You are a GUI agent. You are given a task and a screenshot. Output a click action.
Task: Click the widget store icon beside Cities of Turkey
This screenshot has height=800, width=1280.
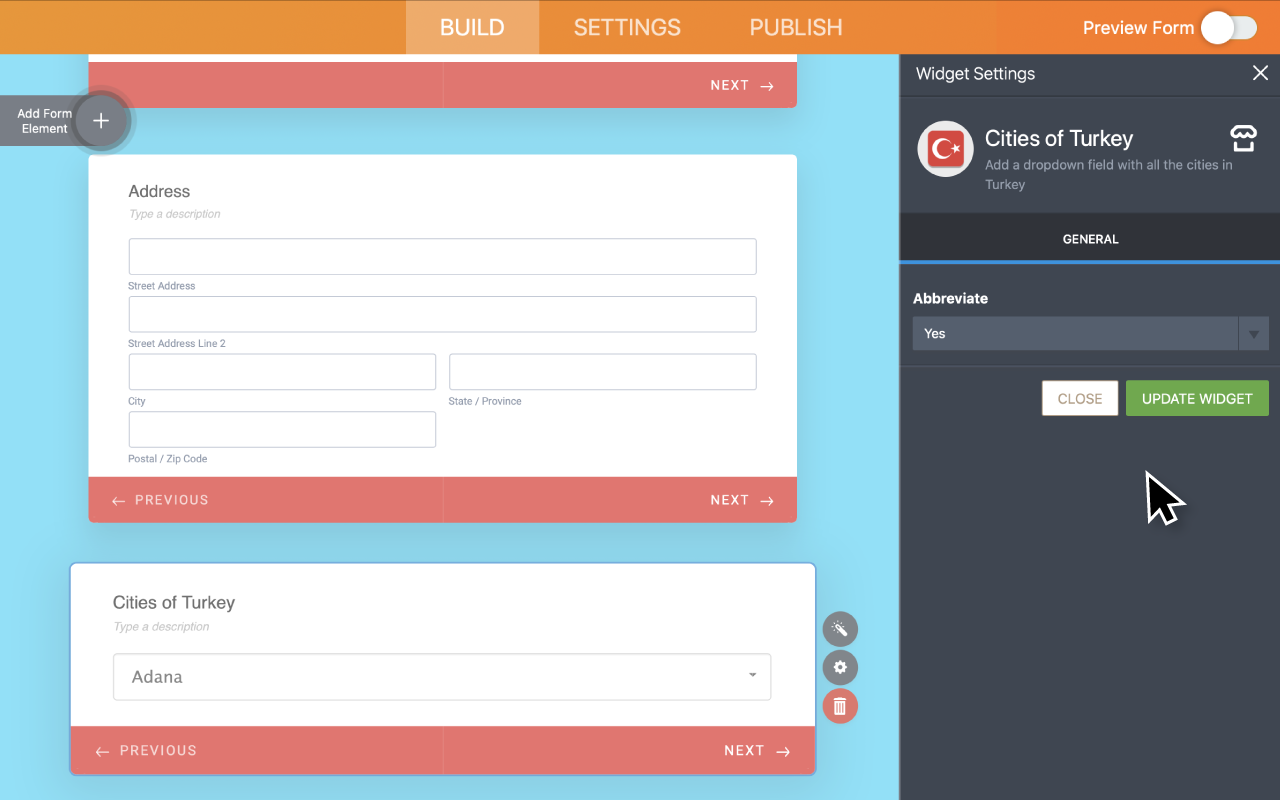1242,138
